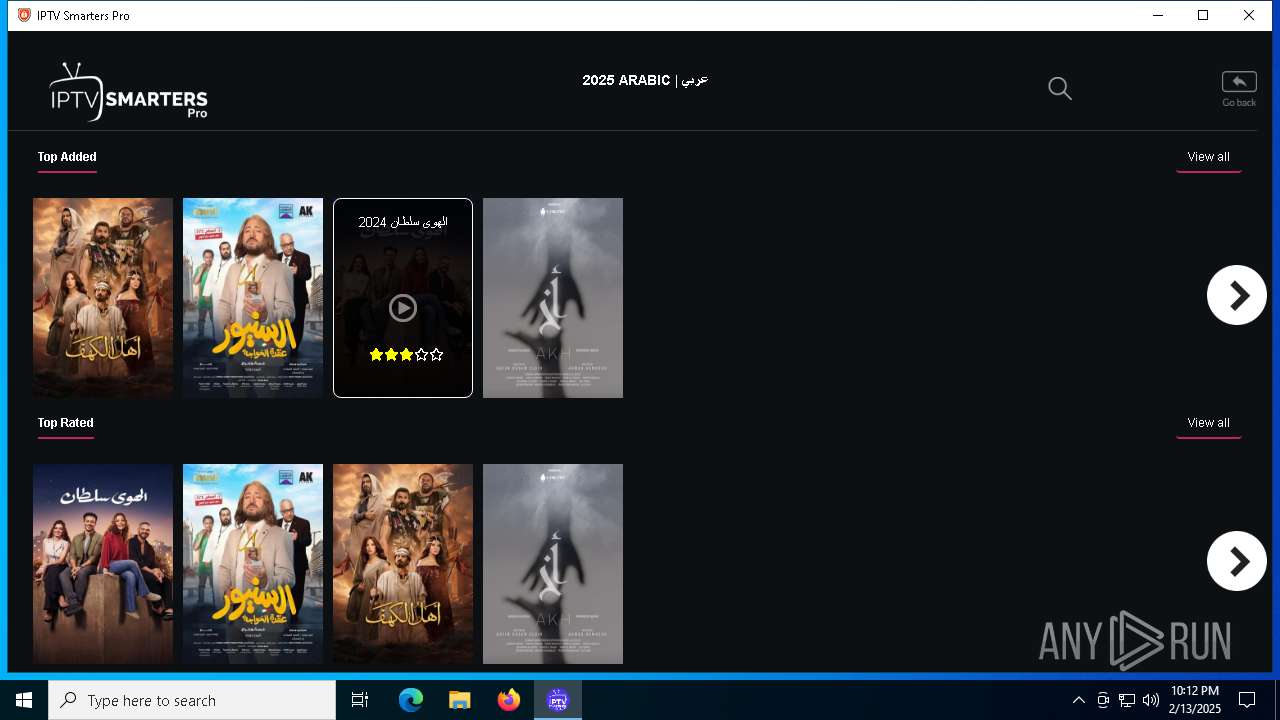1280x720 pixels.
Task: Open blue-sky poster in Top Rated row
Action: click(x=253, y=564)
